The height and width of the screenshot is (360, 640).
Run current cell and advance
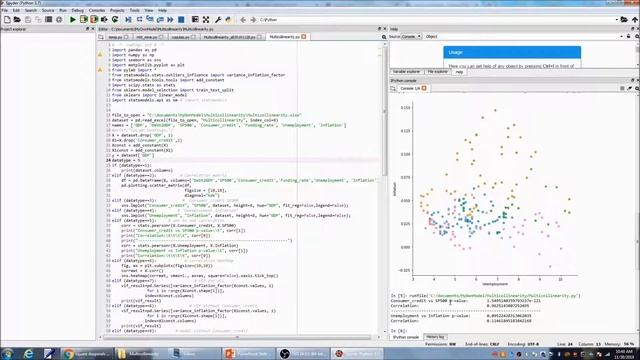pyautogui.click(x=94, y=20)
